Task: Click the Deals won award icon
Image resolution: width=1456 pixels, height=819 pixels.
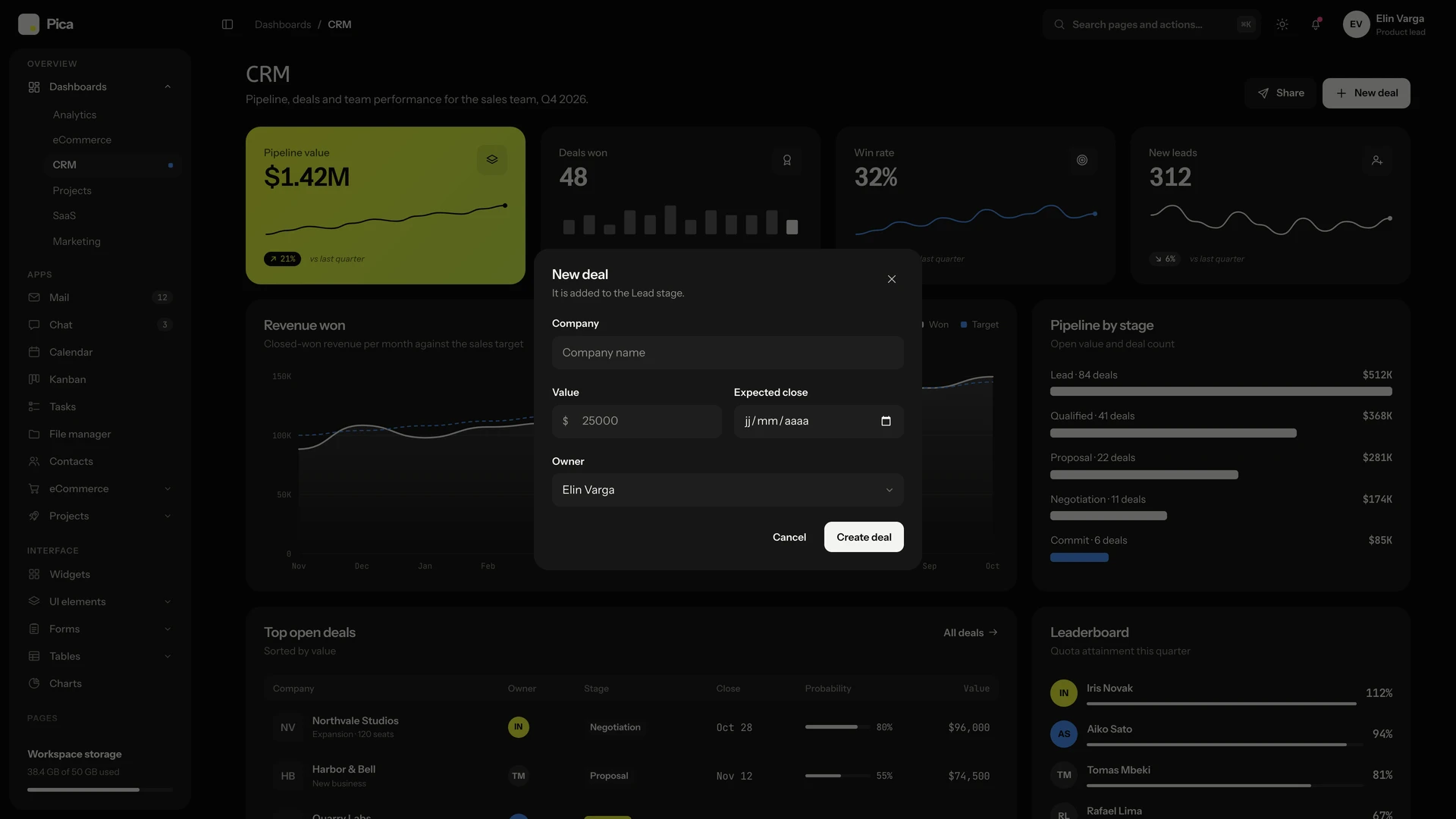Action: click(x=787, y=160)
